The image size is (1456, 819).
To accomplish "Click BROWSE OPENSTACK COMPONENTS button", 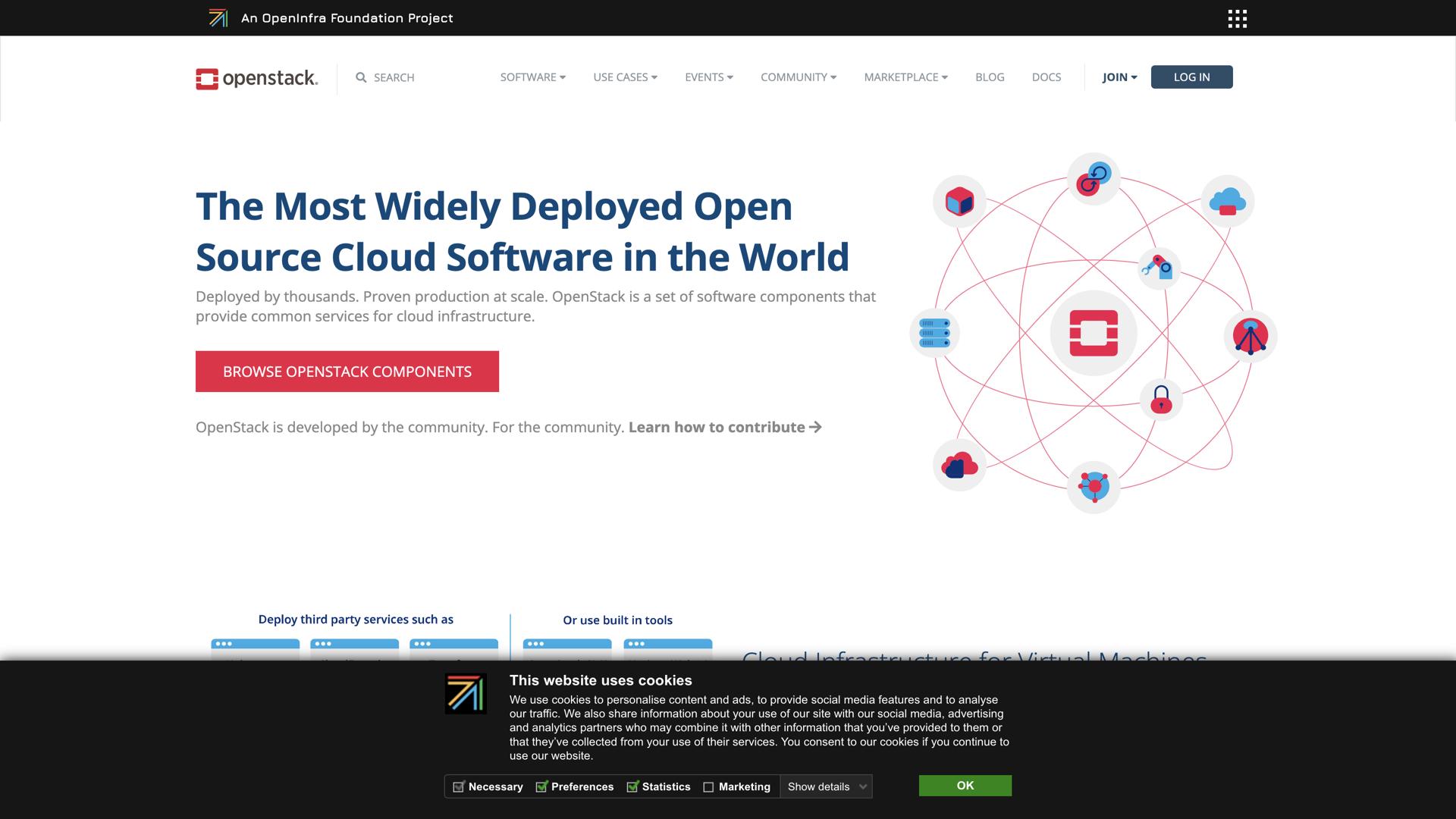I will (347, 371).
